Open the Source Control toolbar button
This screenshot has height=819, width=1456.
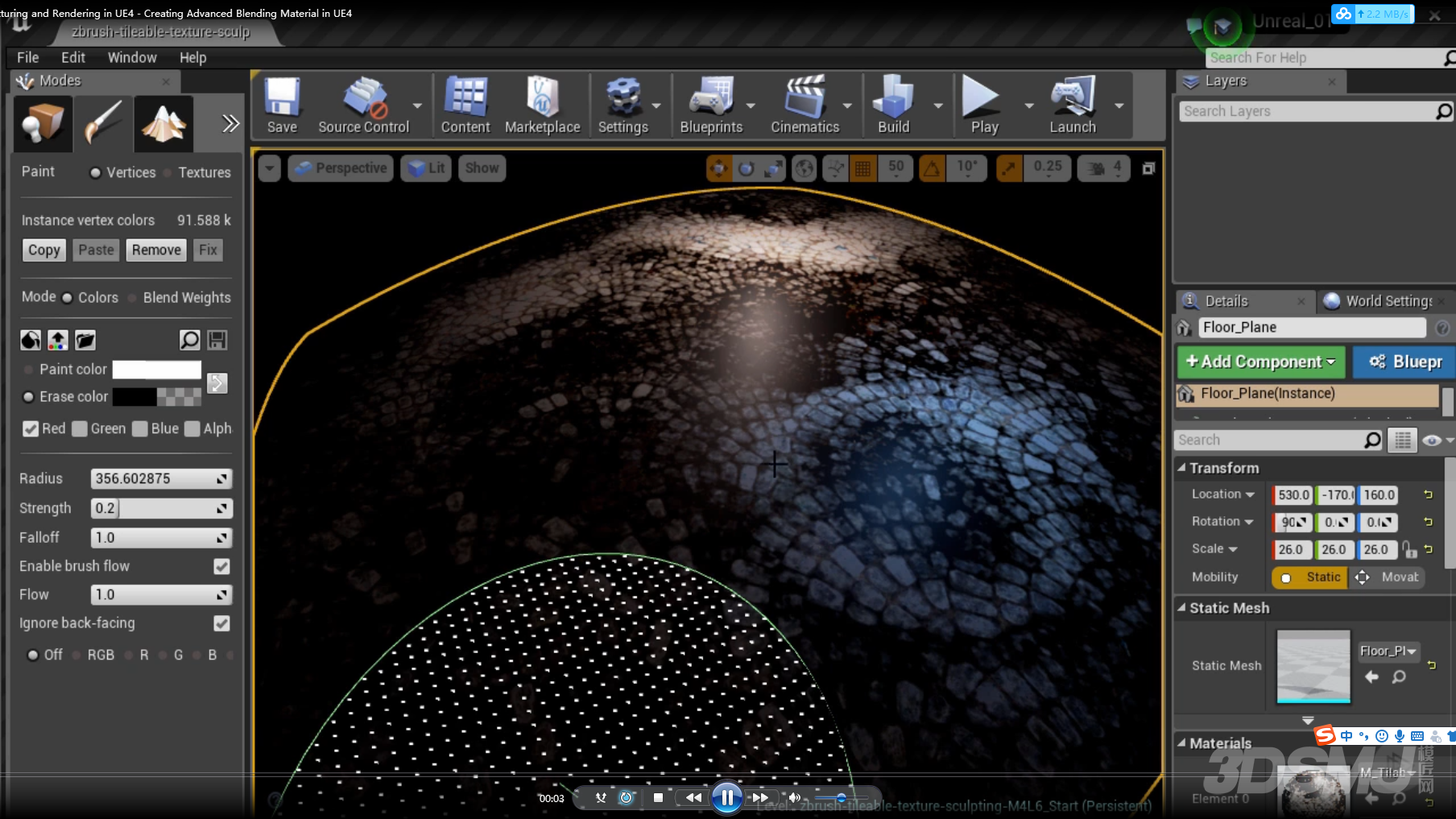click(364, 105)
